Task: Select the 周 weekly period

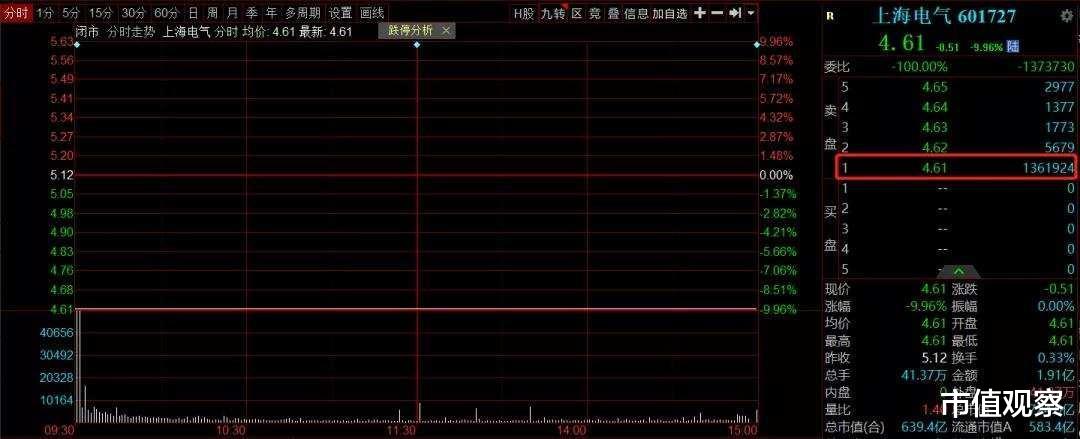Action: click(213, 13)
